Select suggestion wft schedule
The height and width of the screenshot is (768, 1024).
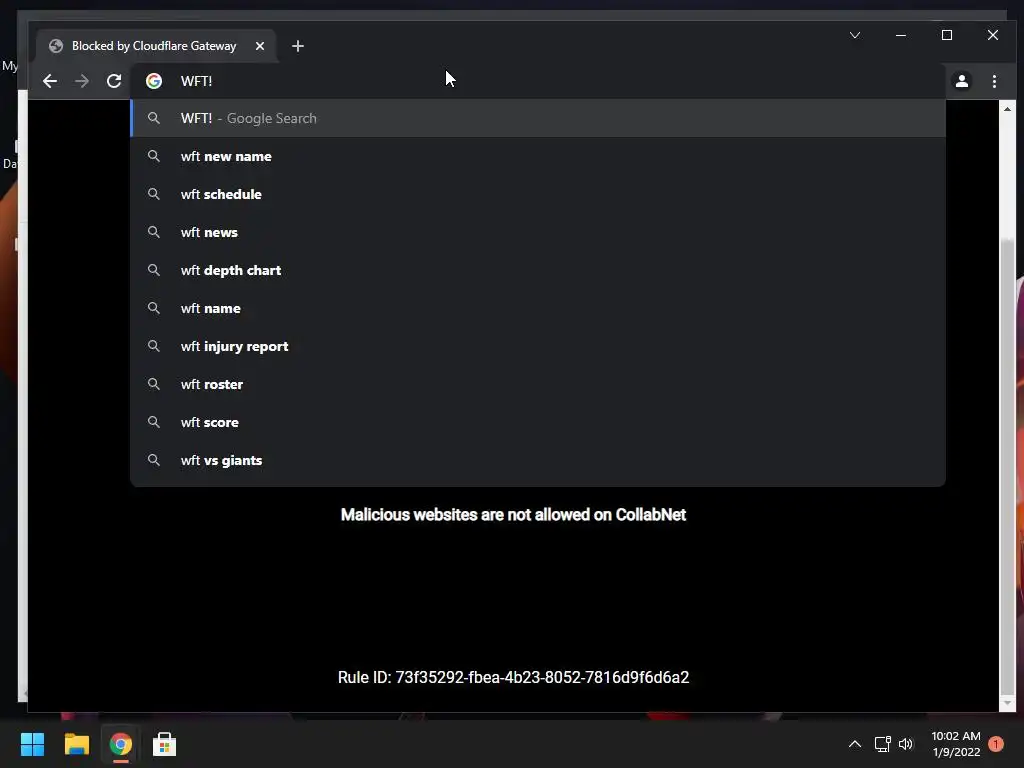click(x=538, y=194)
